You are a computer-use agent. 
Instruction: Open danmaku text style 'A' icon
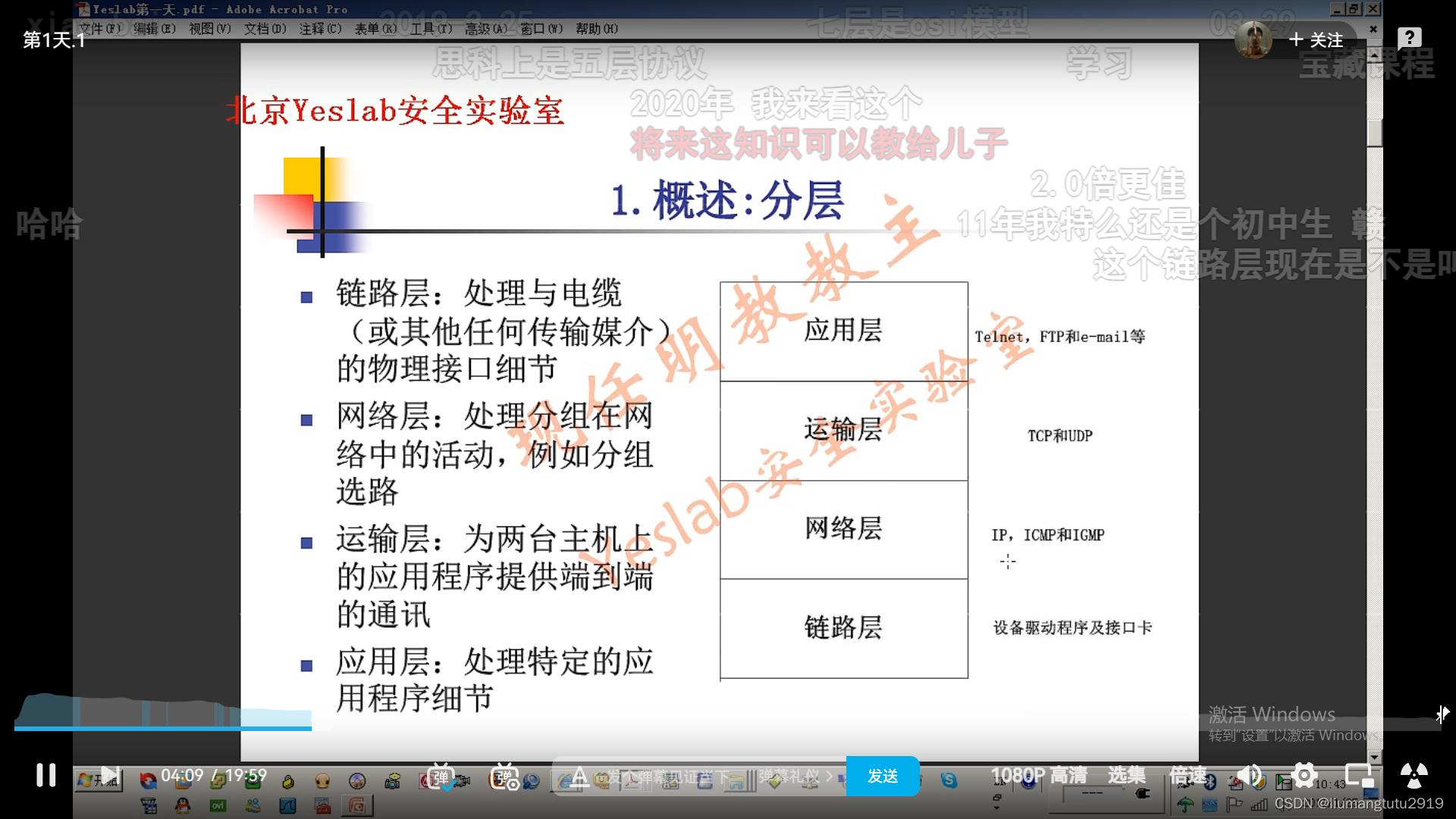coord(579,777)
